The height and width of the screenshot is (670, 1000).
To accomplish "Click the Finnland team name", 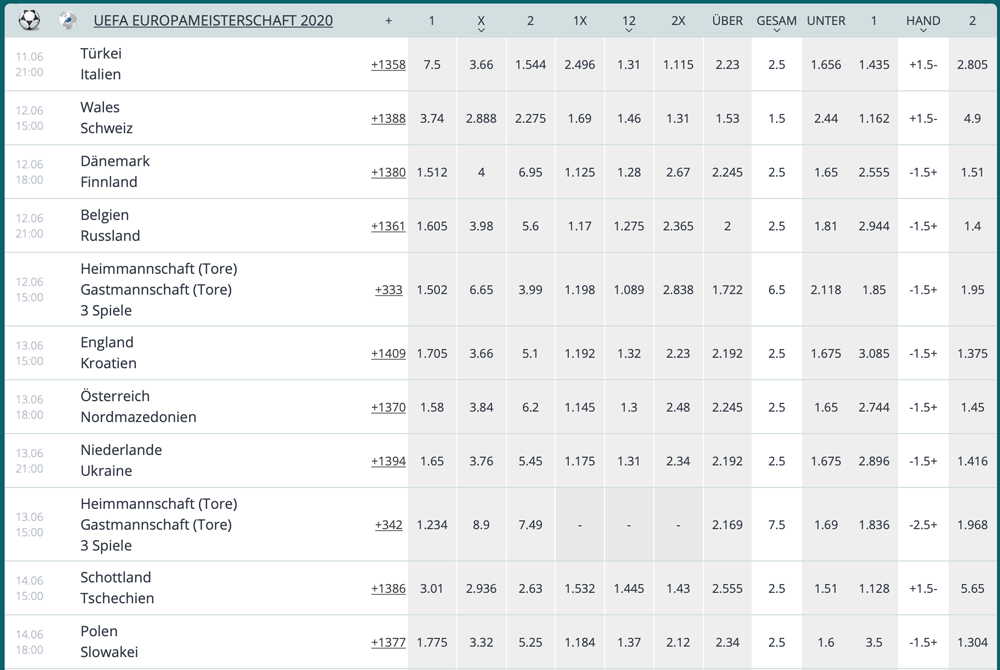I will (x=108, y=182).
